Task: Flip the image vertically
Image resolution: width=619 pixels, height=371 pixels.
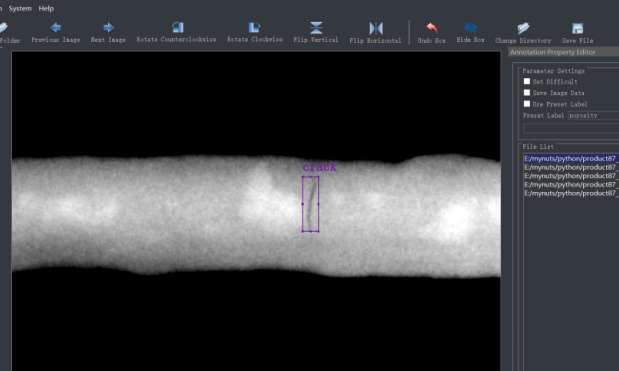Action: tap(315, 32)
